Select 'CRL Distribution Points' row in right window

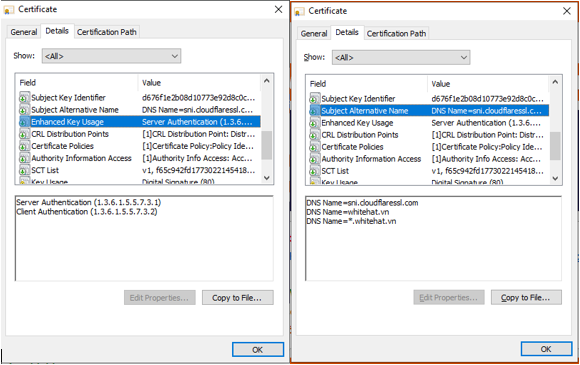click(428, 135)
